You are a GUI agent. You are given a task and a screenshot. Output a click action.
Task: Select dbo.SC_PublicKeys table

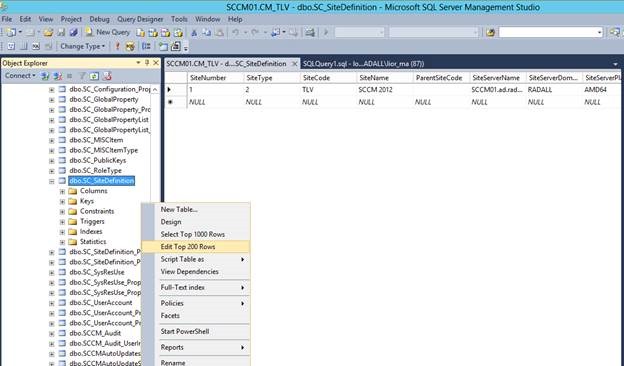pyautogui.click(x=98, y=160)
